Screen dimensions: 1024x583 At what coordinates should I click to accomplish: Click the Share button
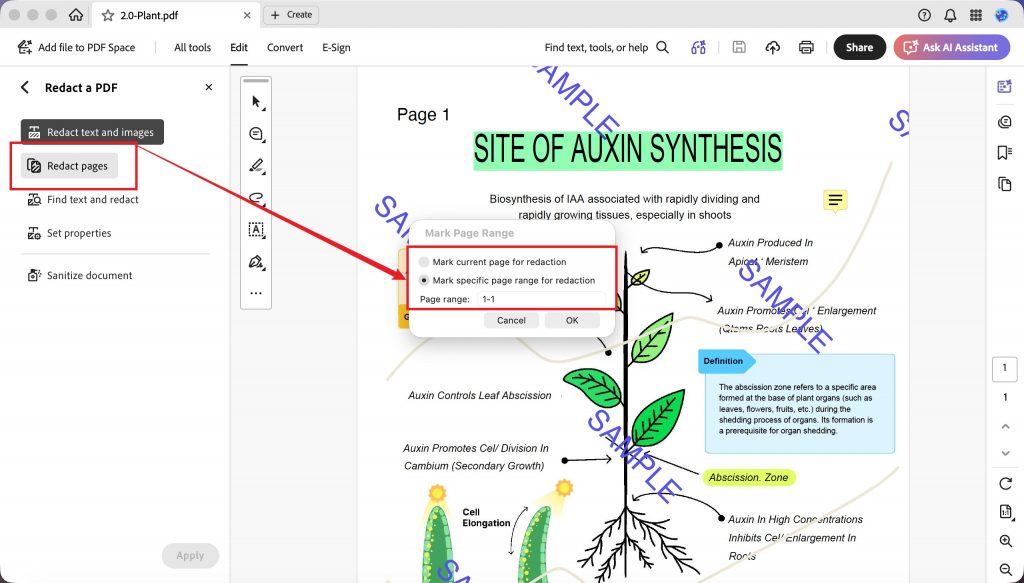coord(859,47)
